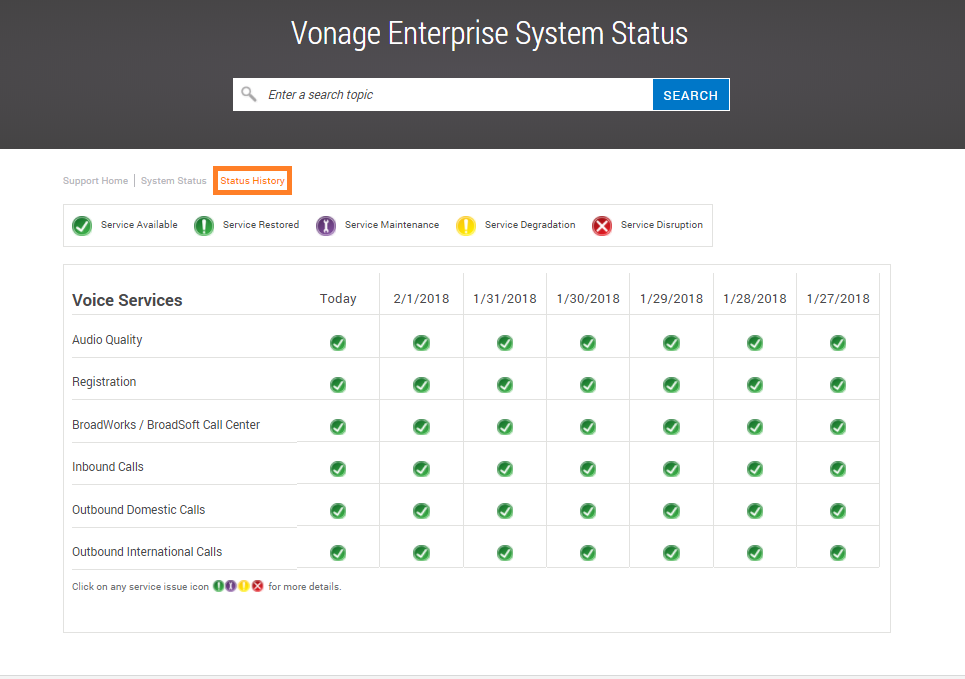Click Outbound International Calls icon for 1/27/2018
Image resolution: width=965 pixels, height=679 pixels.
(838, 553)
